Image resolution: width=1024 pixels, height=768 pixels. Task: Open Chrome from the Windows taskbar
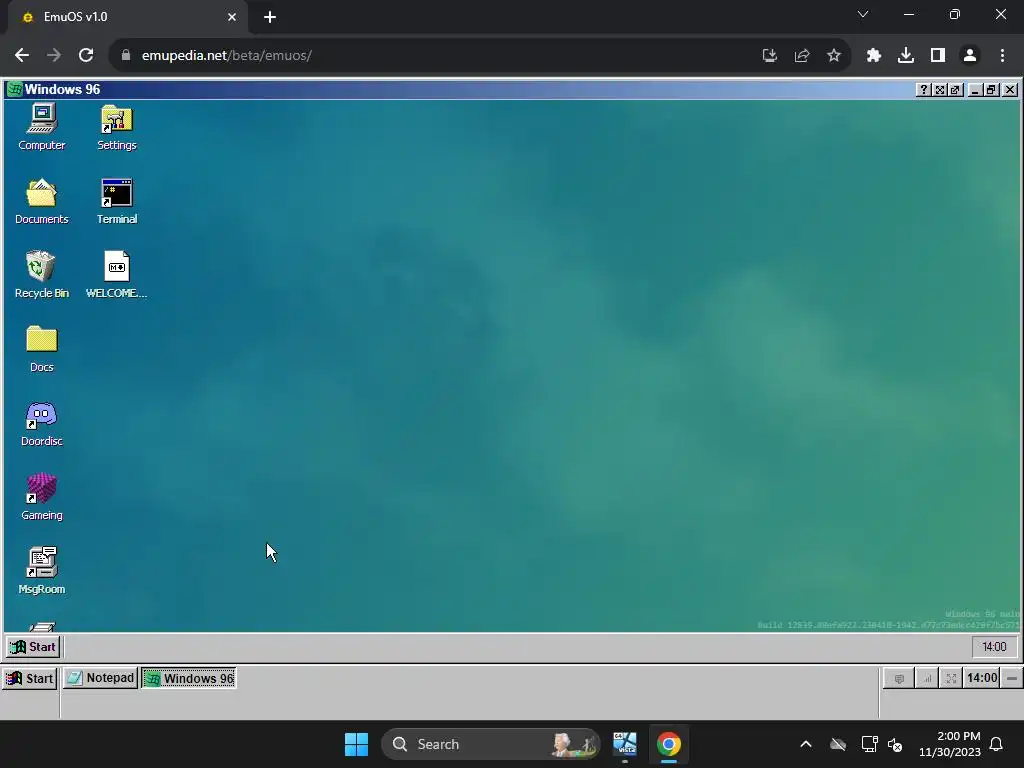669,744
